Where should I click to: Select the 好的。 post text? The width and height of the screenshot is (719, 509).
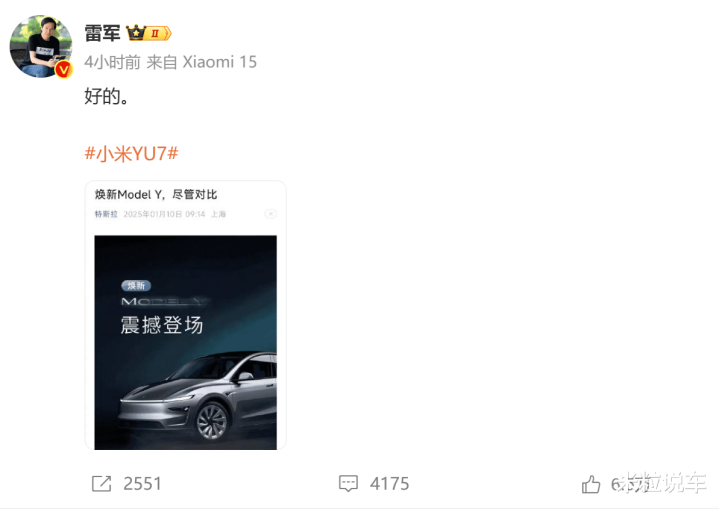pos(106,96)
